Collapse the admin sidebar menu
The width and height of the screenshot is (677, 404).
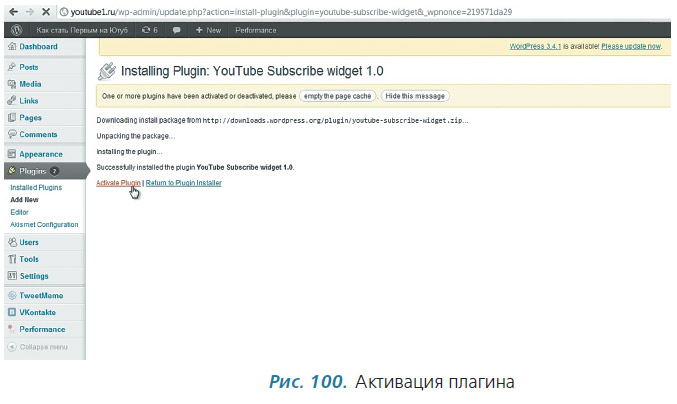pyautogui.click(x=38, y=347)
